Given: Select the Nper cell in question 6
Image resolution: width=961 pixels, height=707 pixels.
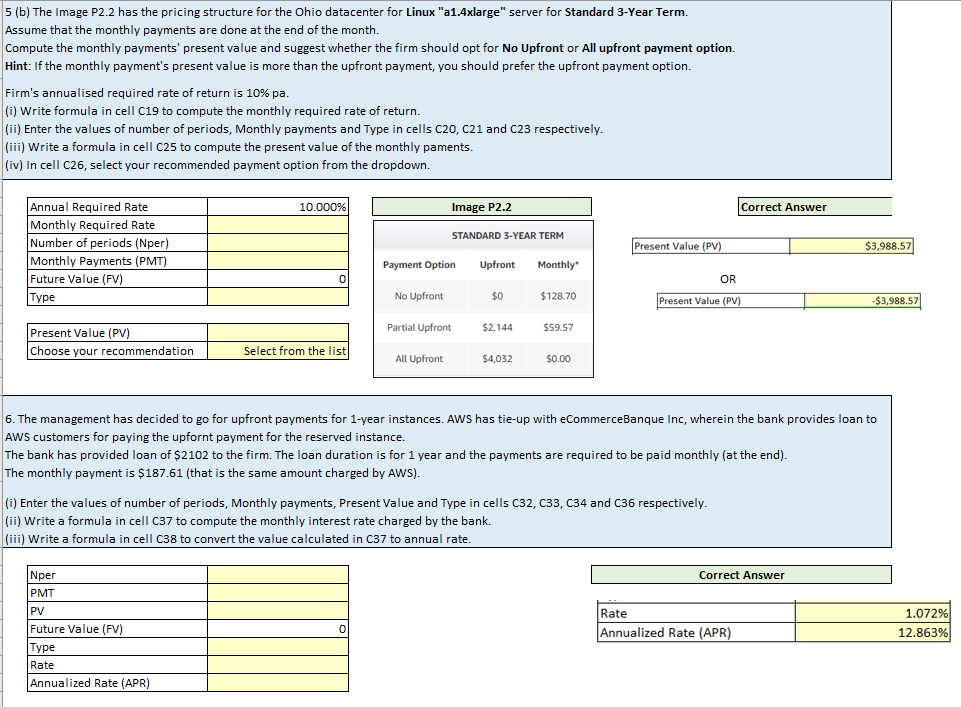Looking at the screenshot, I should coord(277,574).
